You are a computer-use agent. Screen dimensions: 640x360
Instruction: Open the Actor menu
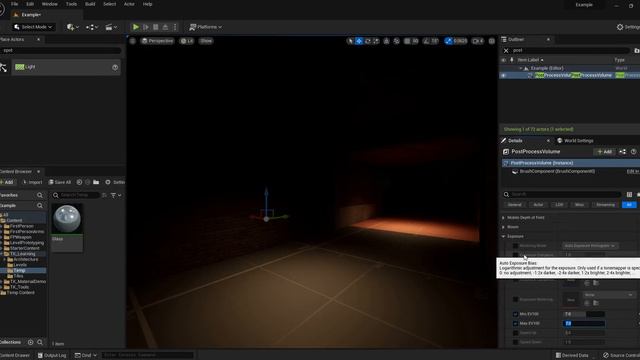tap(129, 4)
